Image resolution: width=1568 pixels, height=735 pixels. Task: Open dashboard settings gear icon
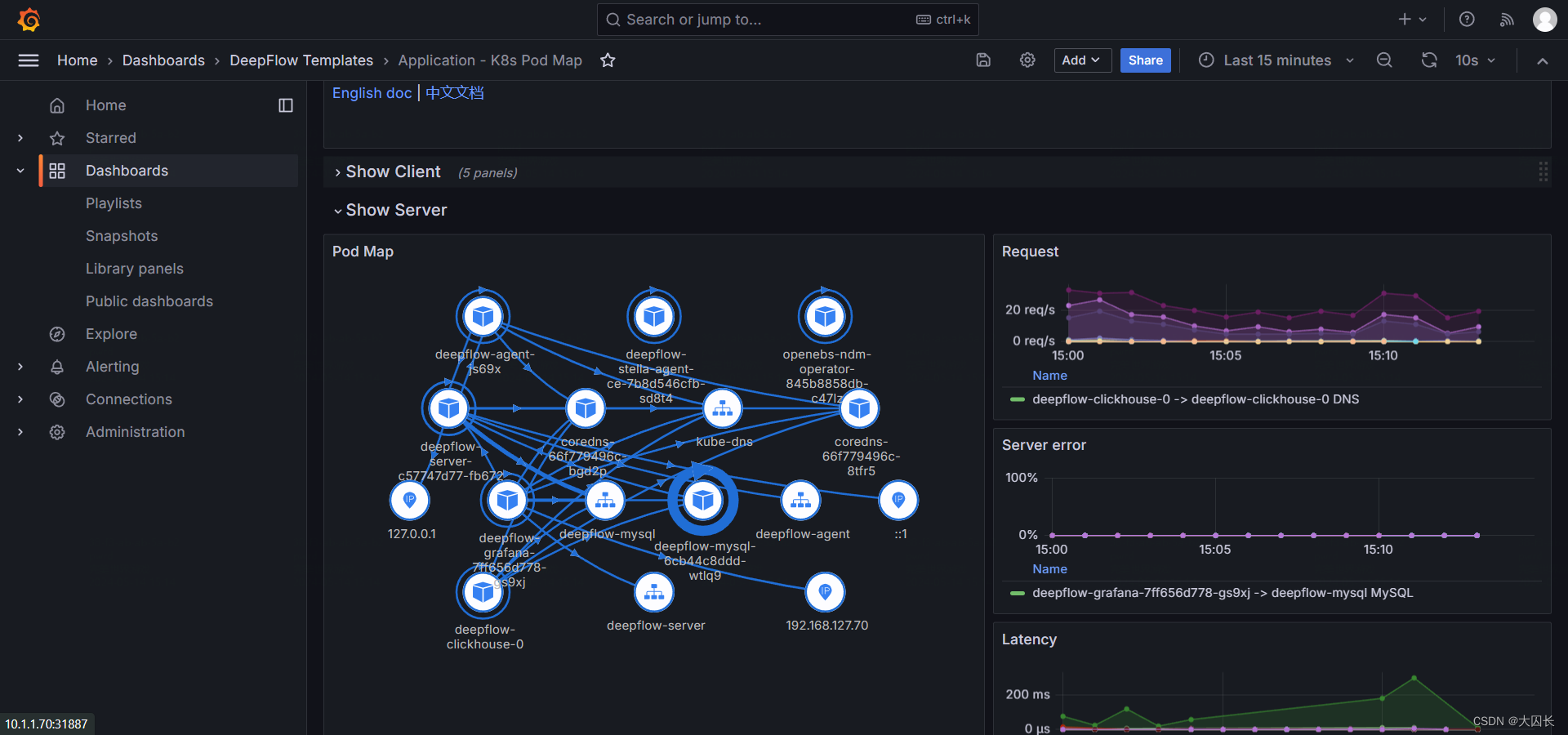click(x=1027, y=60)
